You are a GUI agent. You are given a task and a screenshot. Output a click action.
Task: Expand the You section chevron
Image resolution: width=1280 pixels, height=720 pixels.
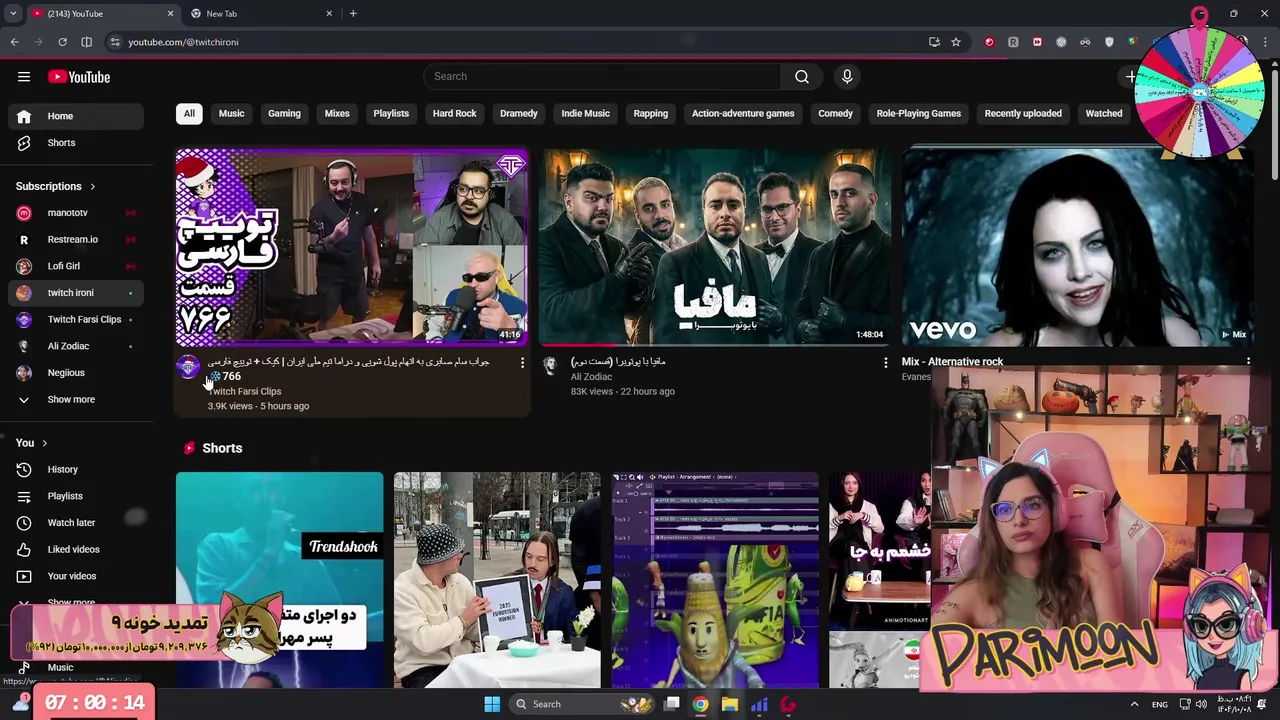pos(44,443)
